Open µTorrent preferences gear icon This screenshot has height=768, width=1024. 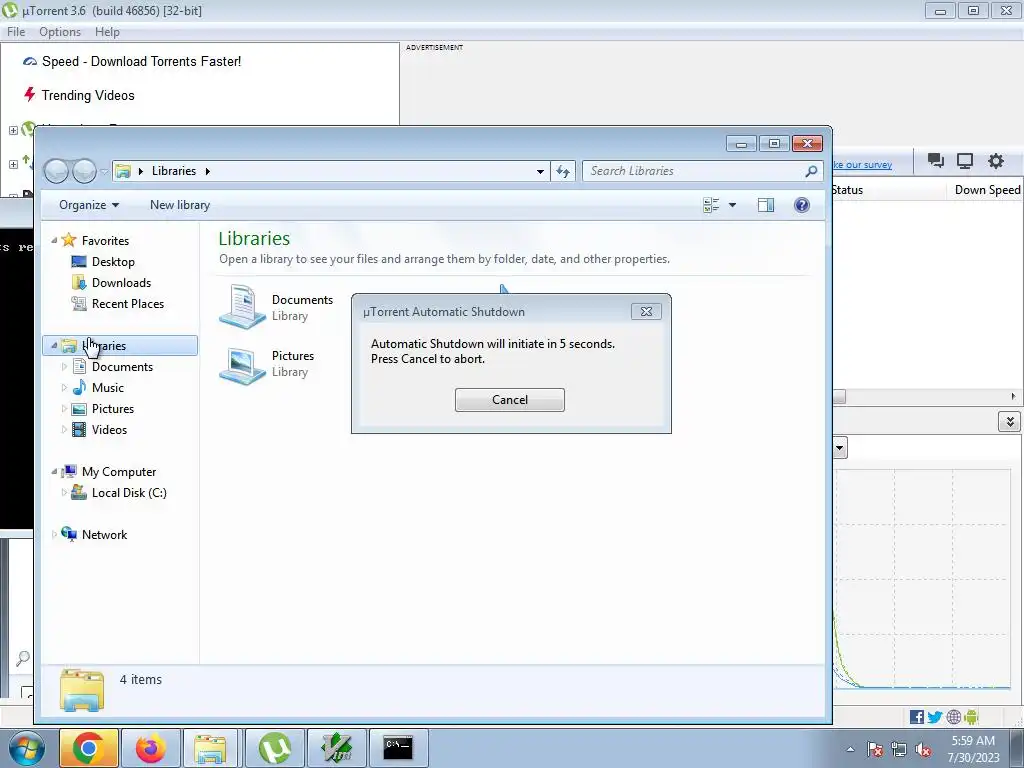(995, 161)
